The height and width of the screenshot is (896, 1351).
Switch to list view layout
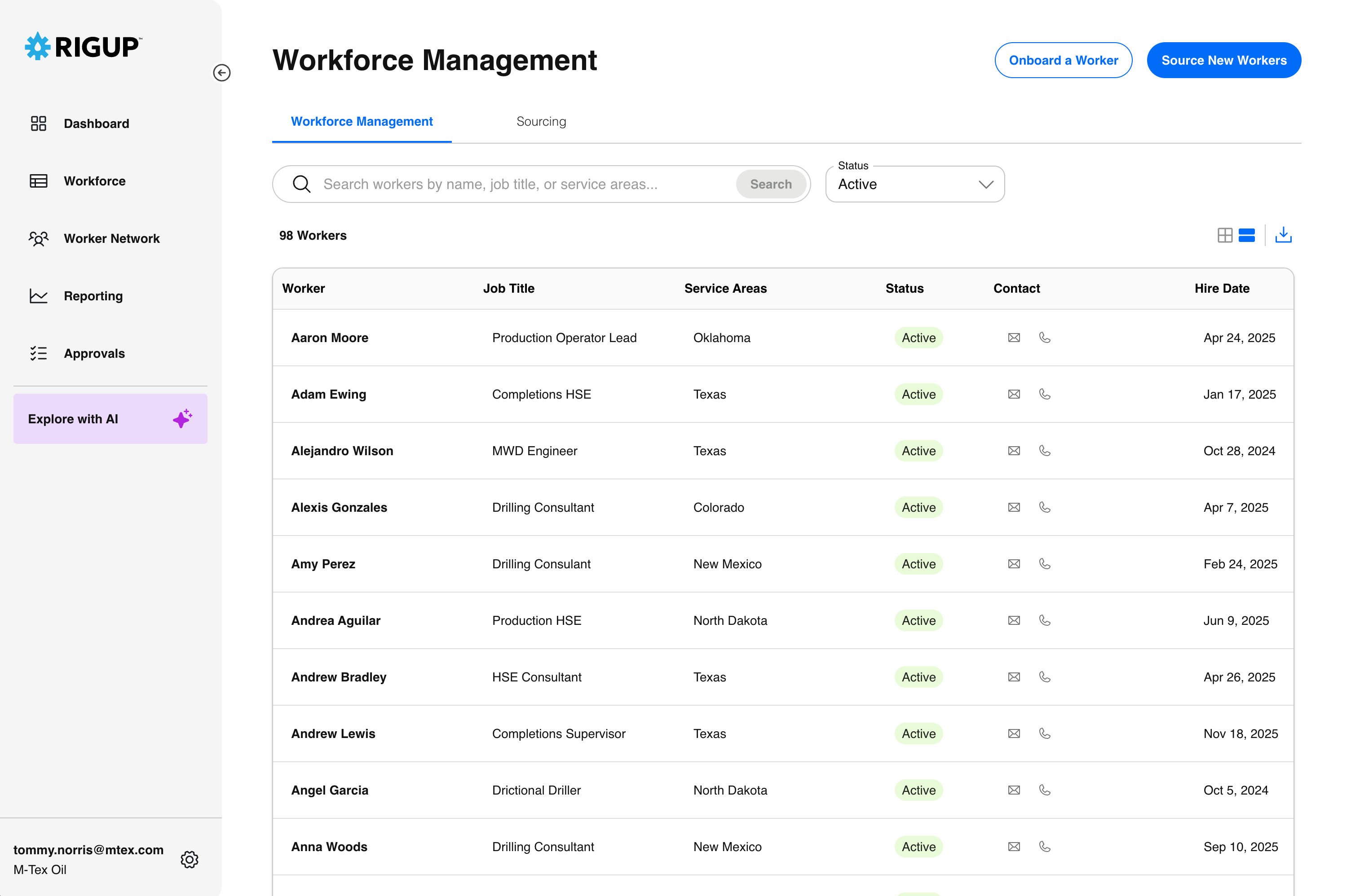tap(1246, 235)
